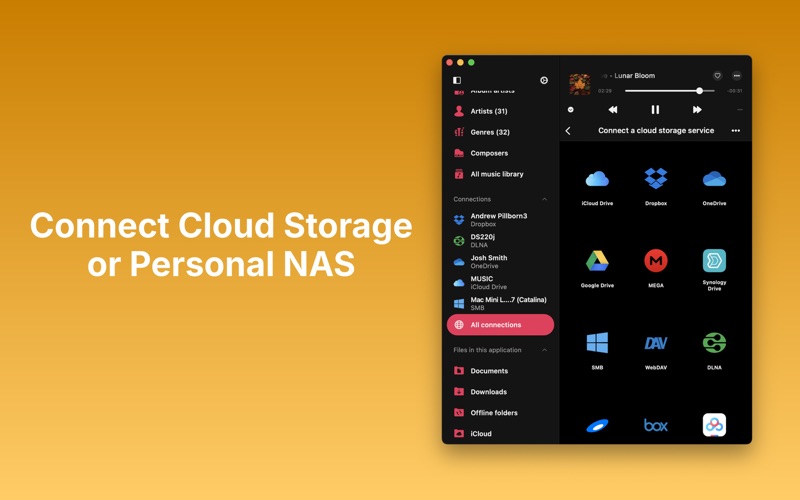The image size is (800, 500).
Task: Select the white tile three-circles service icon
Action: (x=714, y=425)
